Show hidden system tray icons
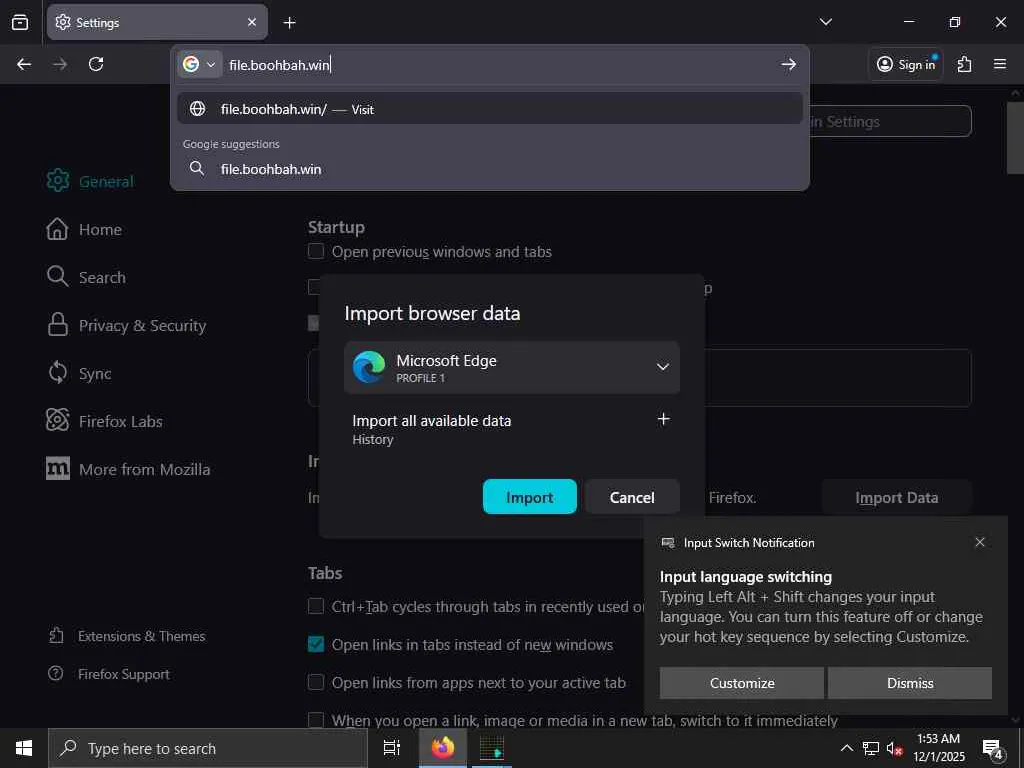Screen dimensions: 1024x768 coord(846,748)
